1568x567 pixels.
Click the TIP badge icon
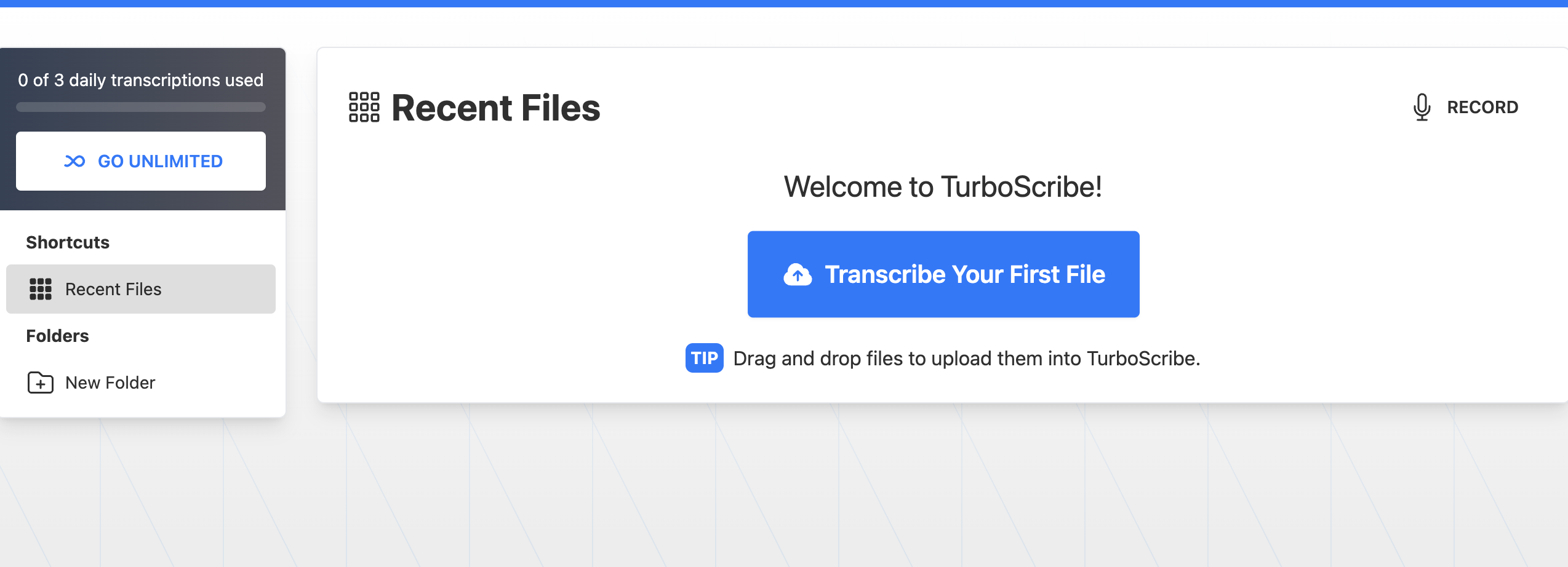point(703,358)
